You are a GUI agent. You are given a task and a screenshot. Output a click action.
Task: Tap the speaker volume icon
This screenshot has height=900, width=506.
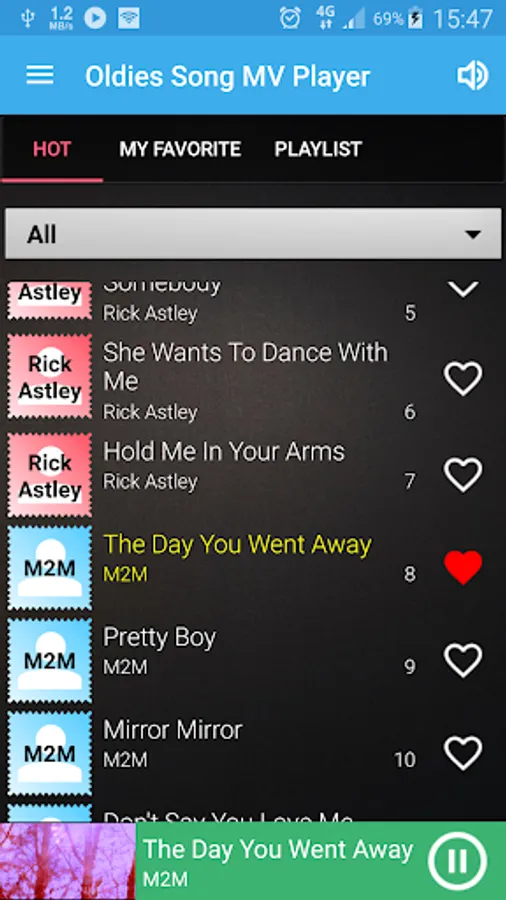[x=472, y=76]
